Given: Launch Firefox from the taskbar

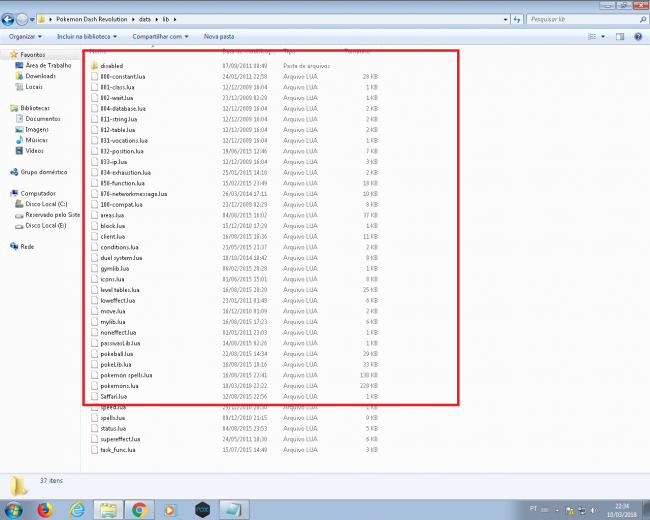Looking at the screenshot, I should (45, 510).
